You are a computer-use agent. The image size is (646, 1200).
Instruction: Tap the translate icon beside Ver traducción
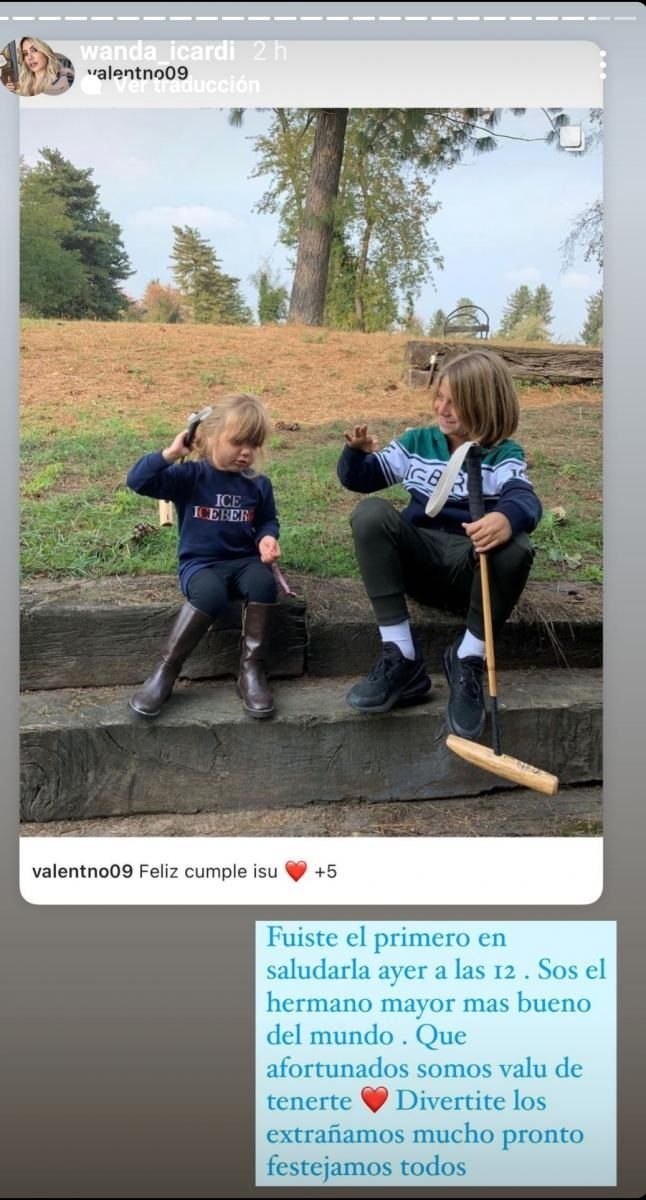point(91,87)
